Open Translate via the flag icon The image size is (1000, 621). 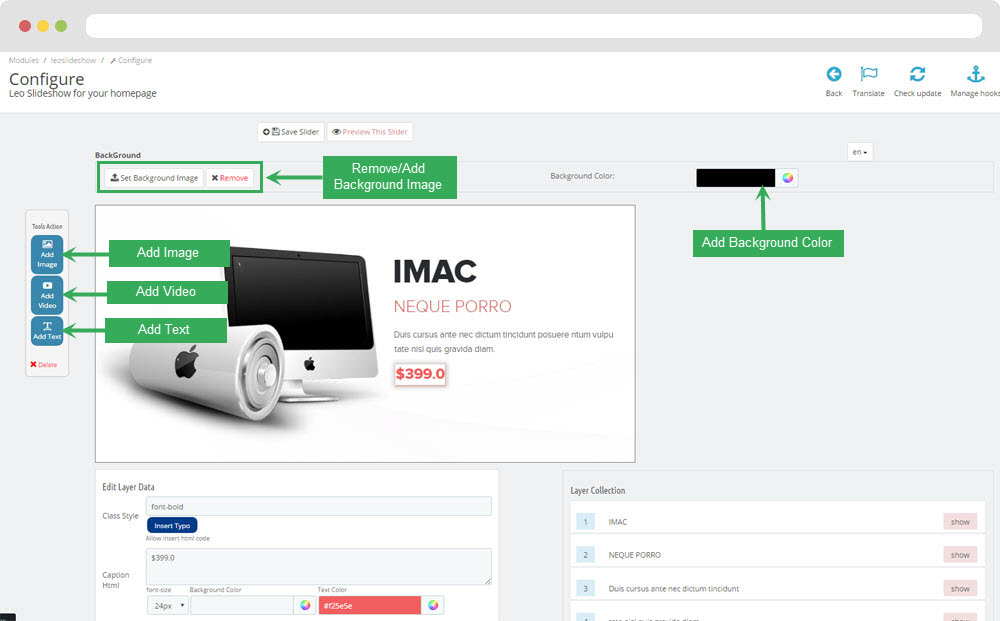click(x=869, y=74)
